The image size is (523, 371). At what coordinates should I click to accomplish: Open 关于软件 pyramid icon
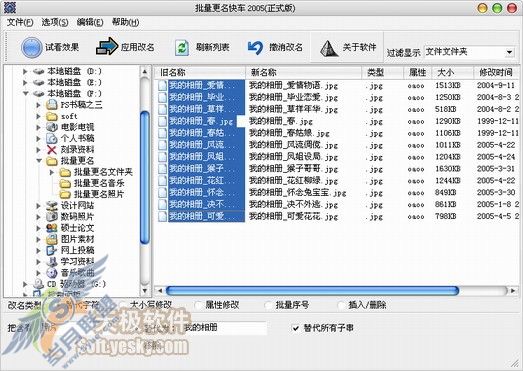pyautogui.click(x=329, y=48)
